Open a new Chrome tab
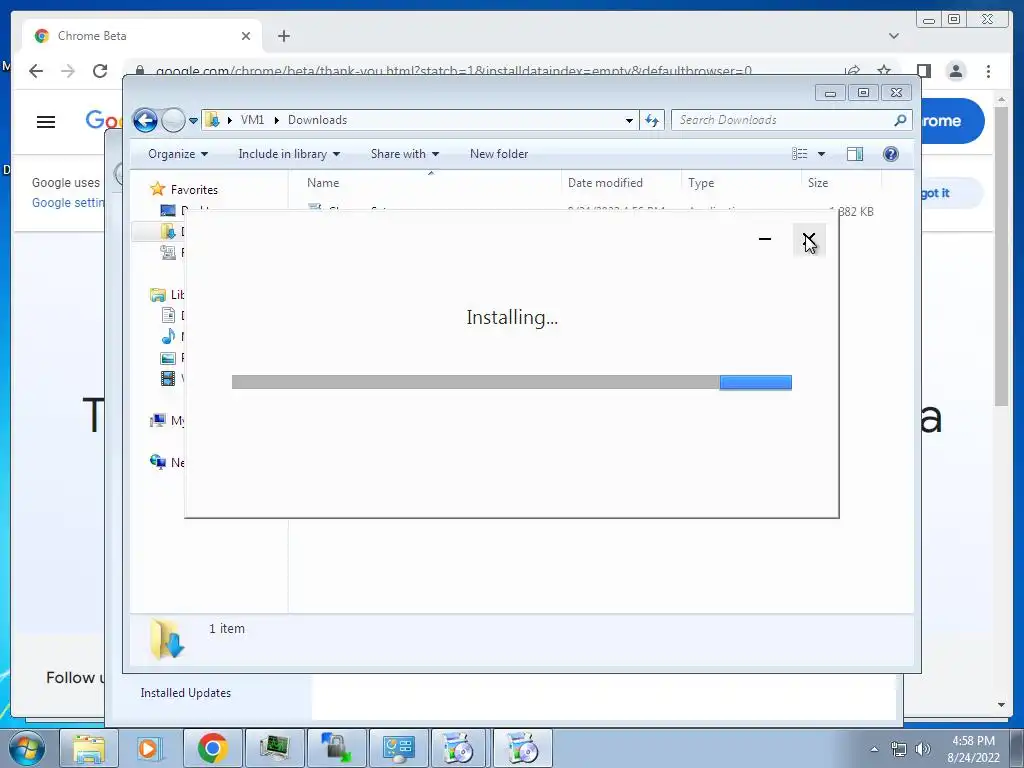 tap(283, 36)
